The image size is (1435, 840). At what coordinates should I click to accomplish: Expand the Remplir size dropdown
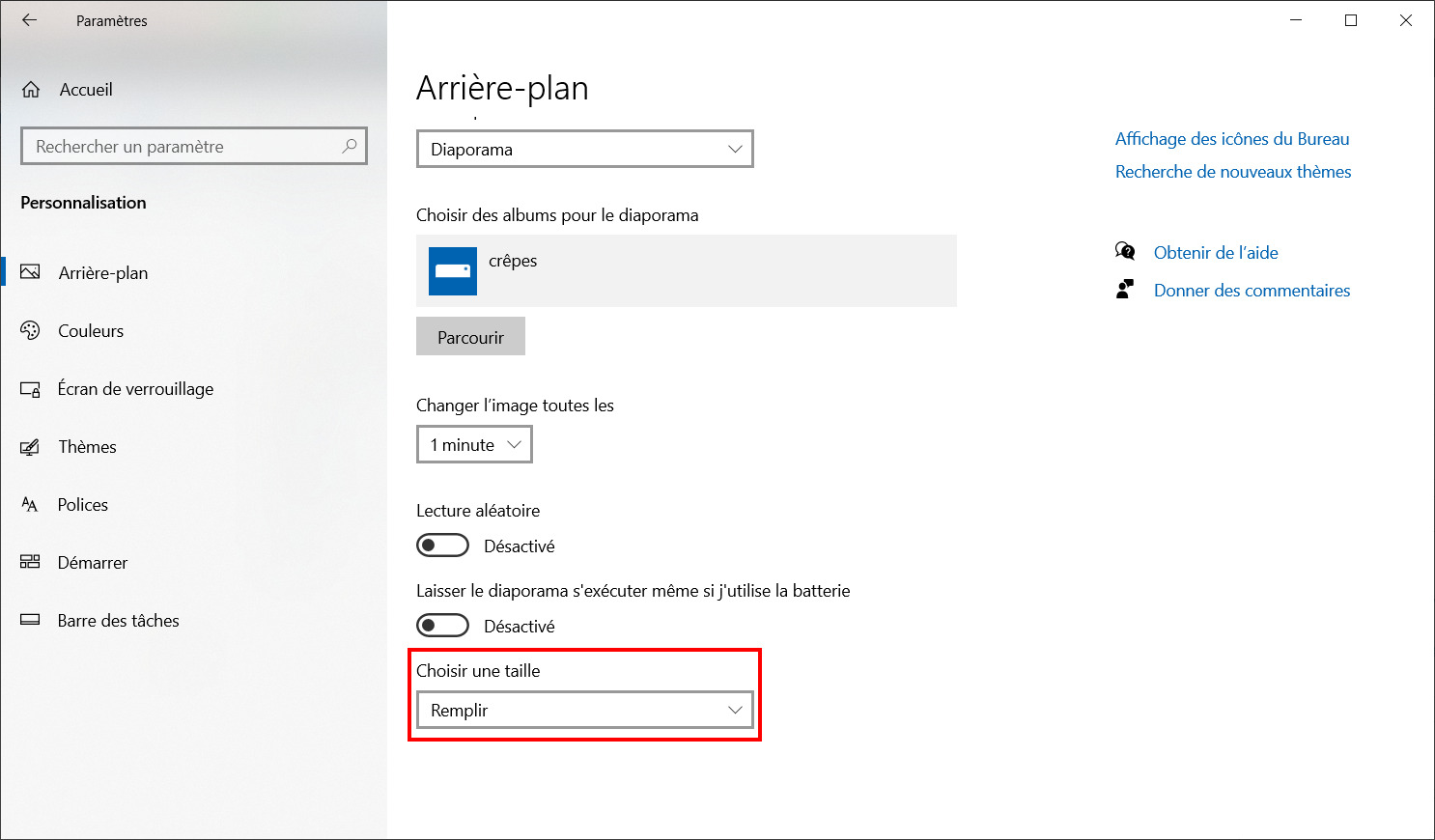click(x=585, y=711)
